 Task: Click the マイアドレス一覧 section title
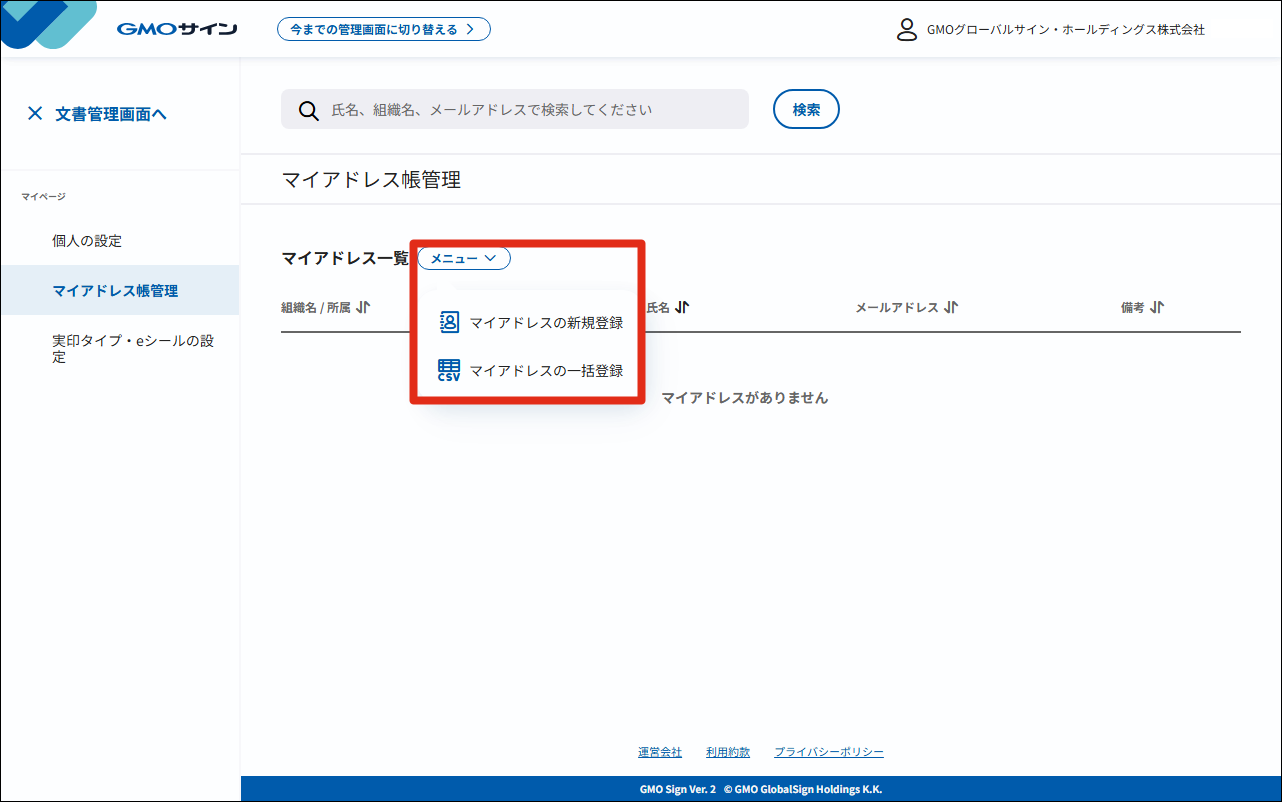345,258
